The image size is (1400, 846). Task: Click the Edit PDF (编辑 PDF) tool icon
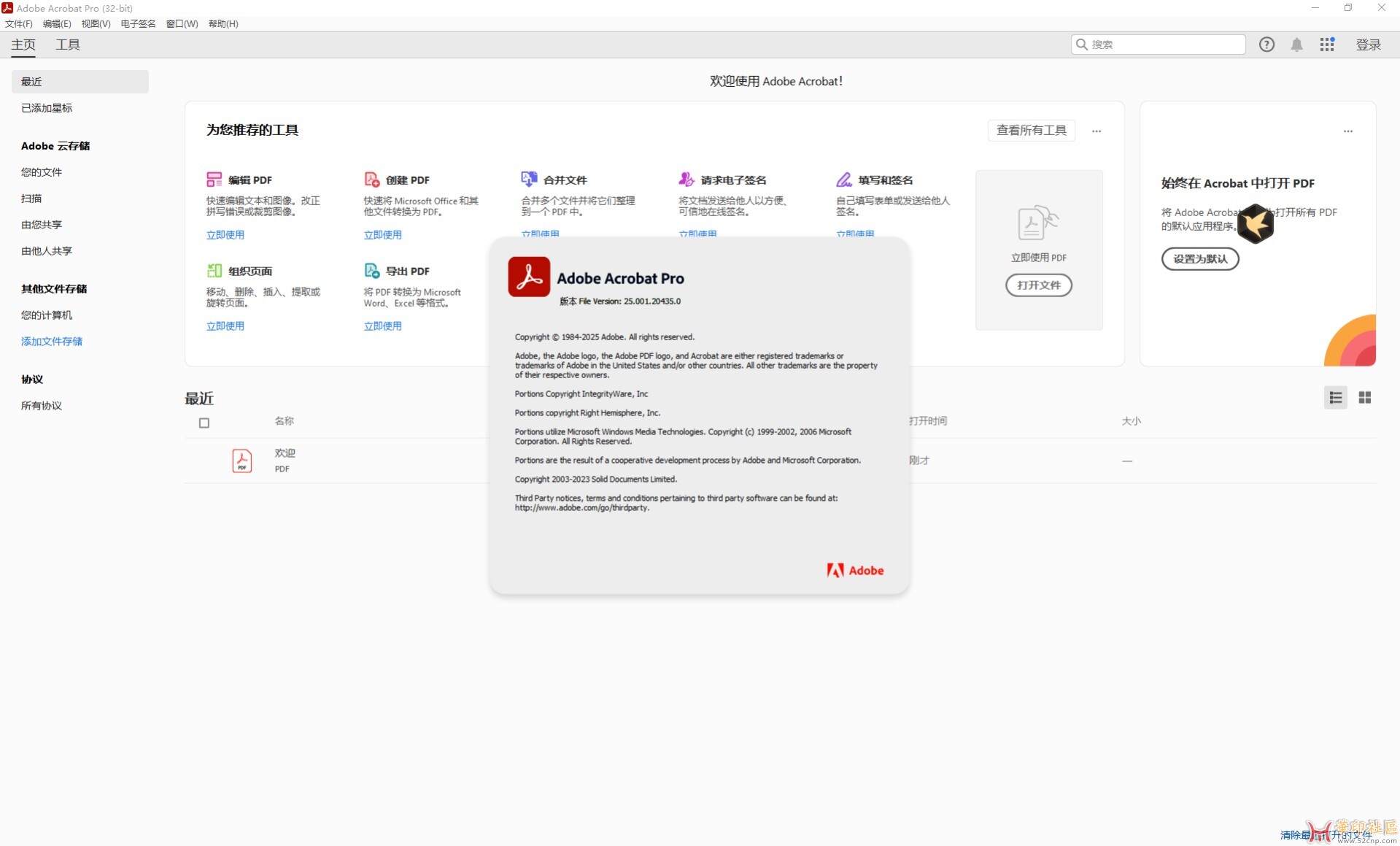coord(214,180)
